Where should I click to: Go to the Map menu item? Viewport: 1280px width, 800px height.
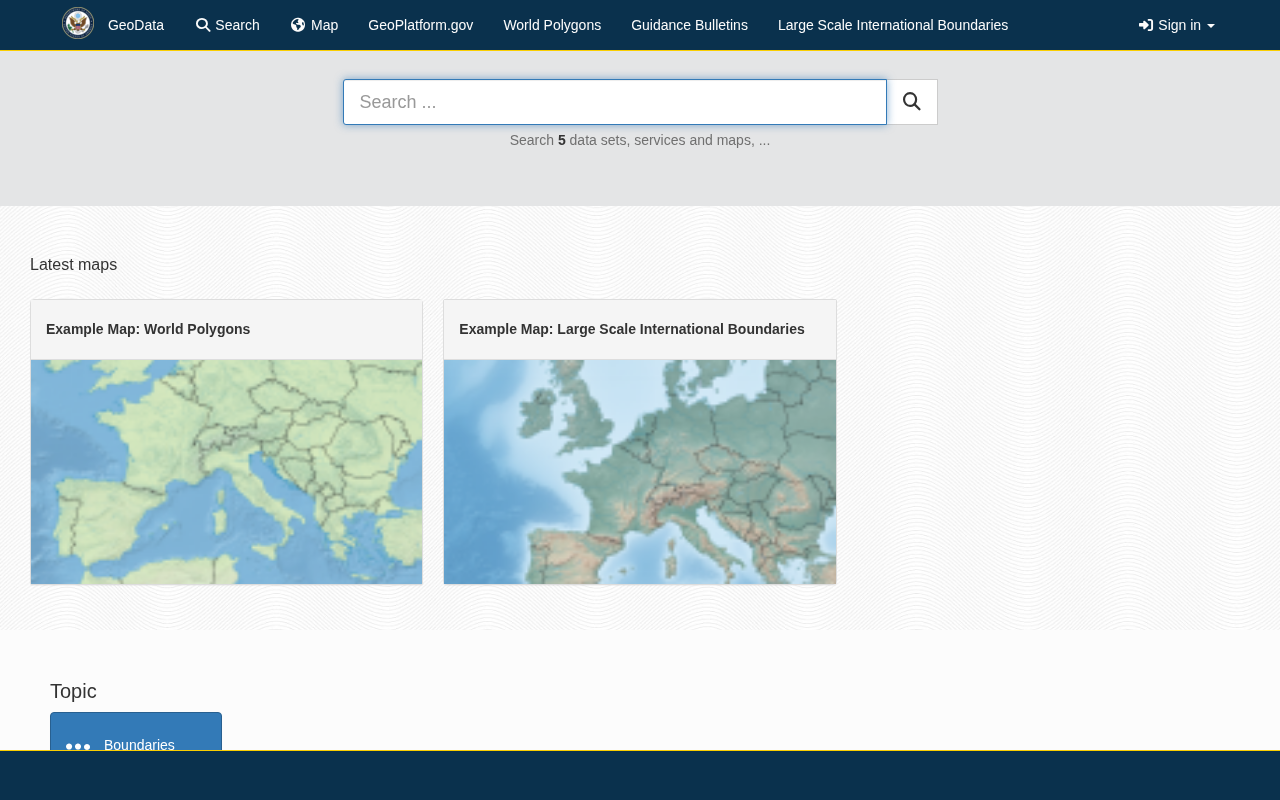[x=314, y=25]
